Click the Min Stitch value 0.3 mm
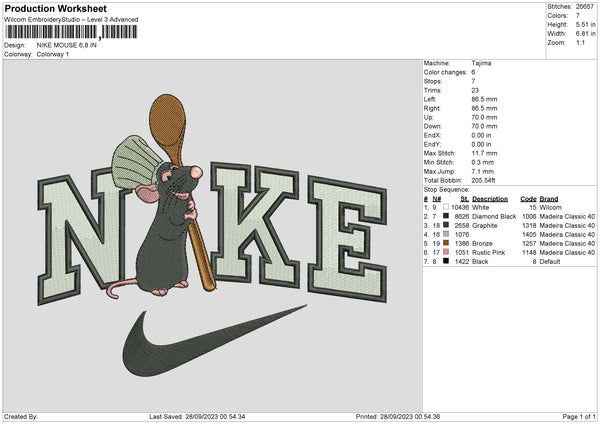This screenshot has width=600, height=424. click(x=483, y=162)
